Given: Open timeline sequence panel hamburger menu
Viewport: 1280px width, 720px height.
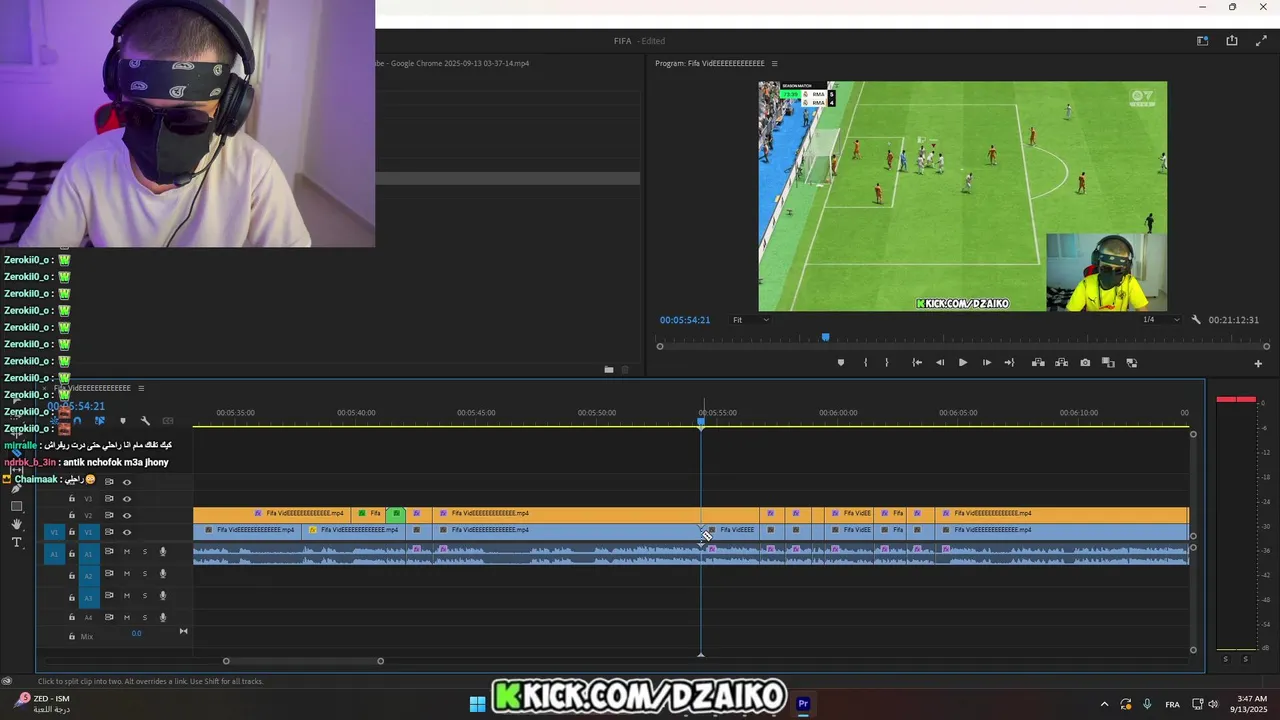Looking at the screenshot, I should point(141,388).
